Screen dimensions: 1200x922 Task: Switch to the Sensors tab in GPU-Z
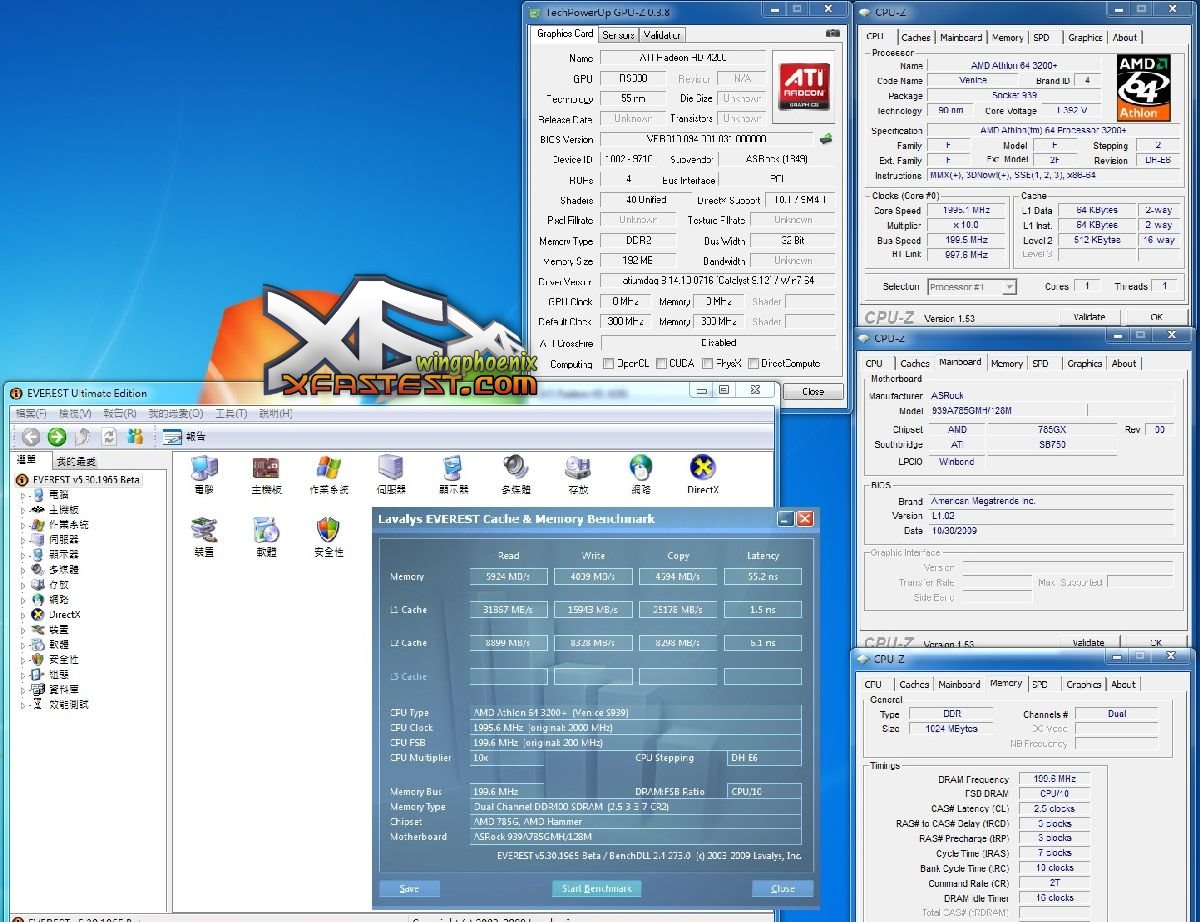618,35
